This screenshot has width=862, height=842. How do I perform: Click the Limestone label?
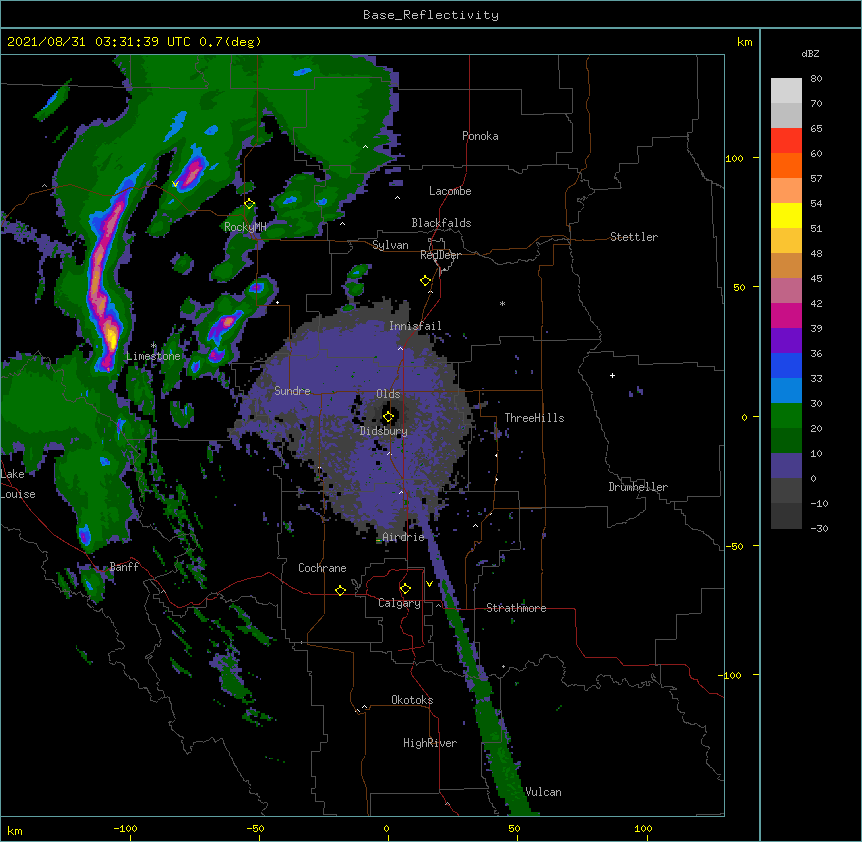pyautogui.click(x=153, y=356)
